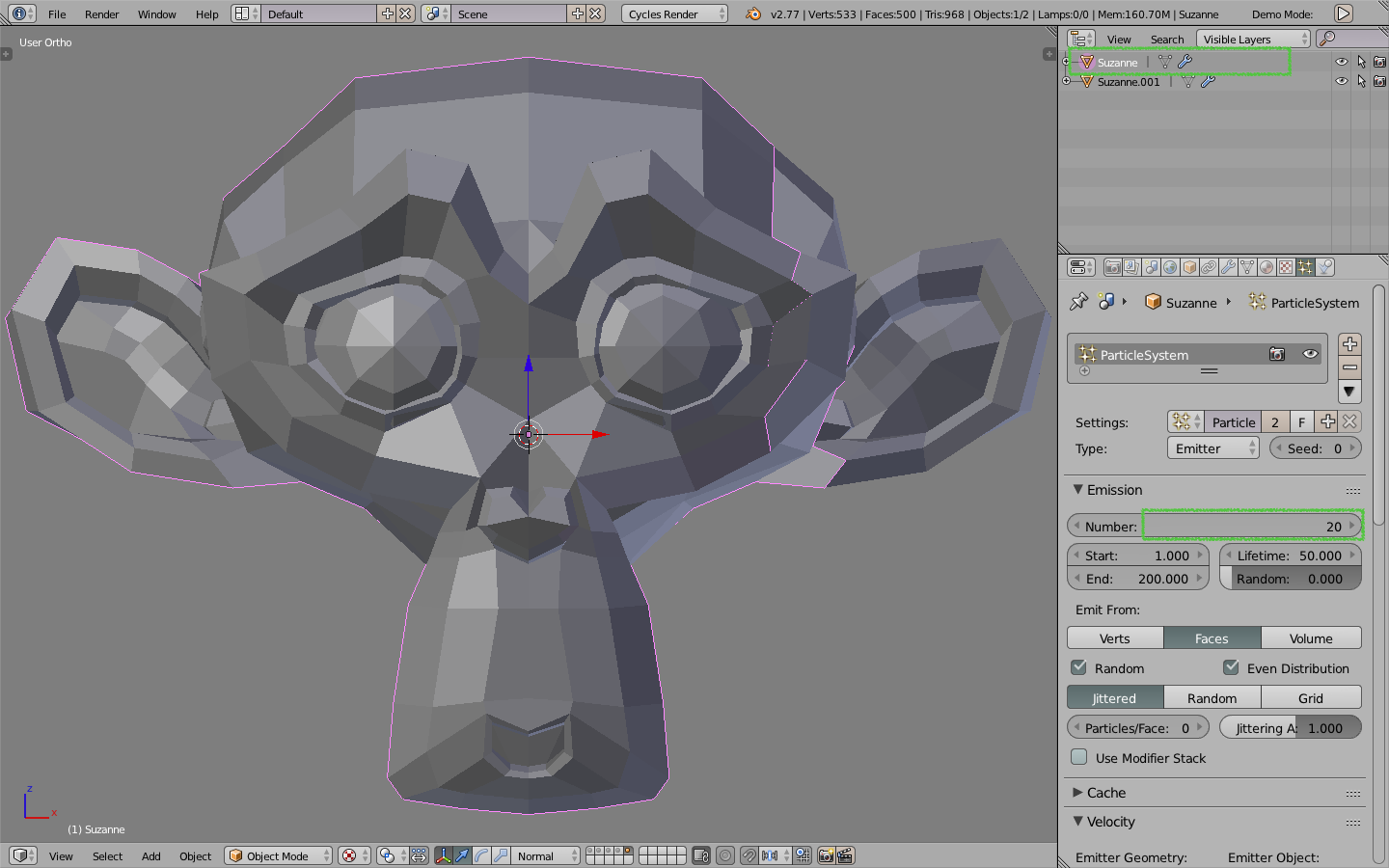Toggle Suzanne selectability cursor in outliner
The image size is (1389, 868).
pyautogui.click(x=1361, y=62)
